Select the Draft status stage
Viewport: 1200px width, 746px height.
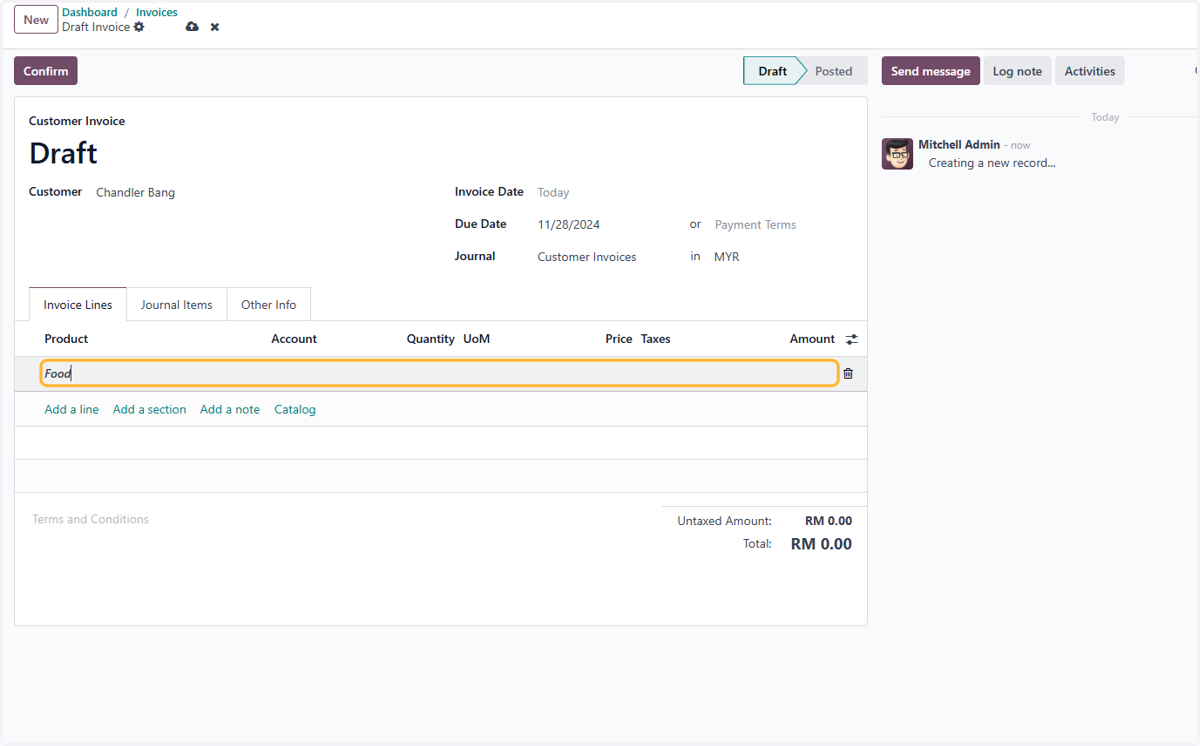[772, 71]
